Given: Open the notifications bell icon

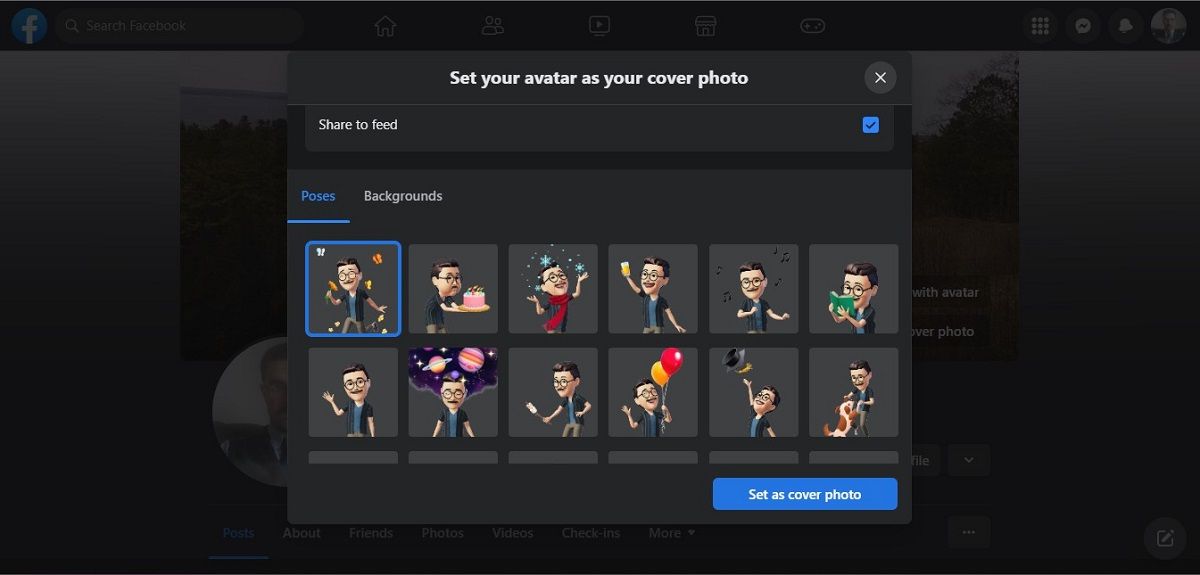Looking at the screenshot, I should [x=1126, y=26].
